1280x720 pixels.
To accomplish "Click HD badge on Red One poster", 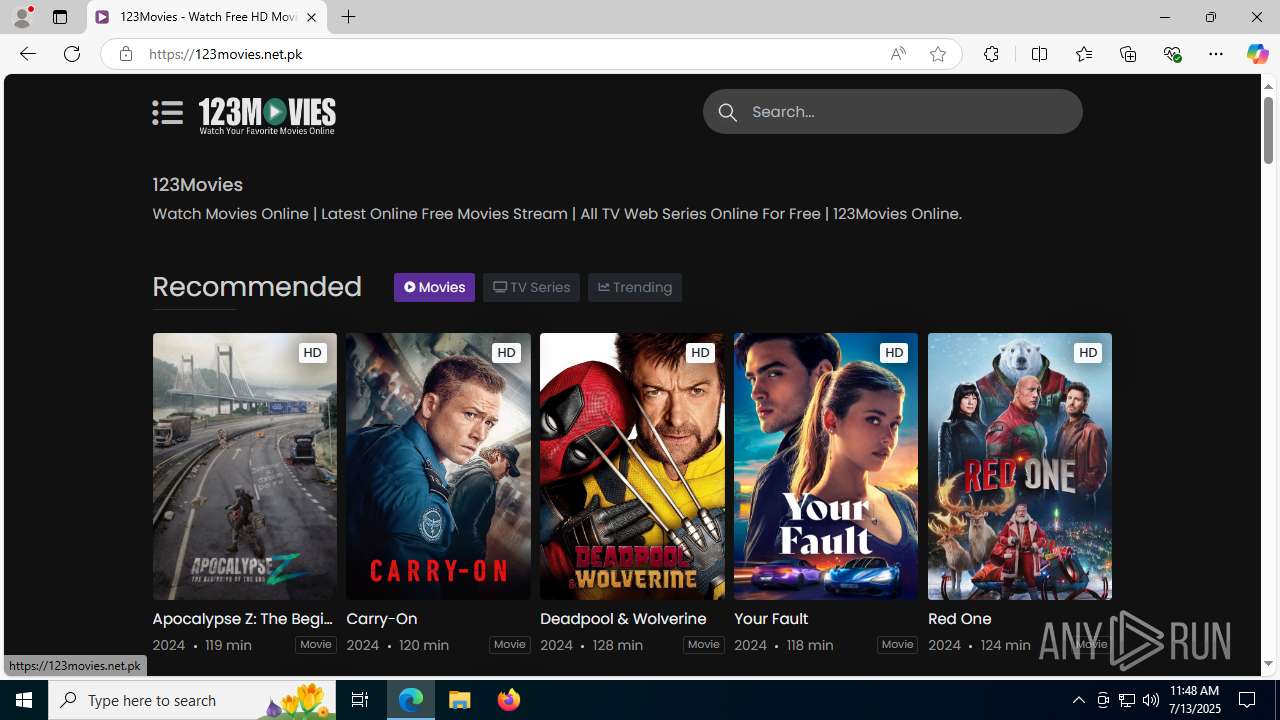I will tap(1088, 353).
